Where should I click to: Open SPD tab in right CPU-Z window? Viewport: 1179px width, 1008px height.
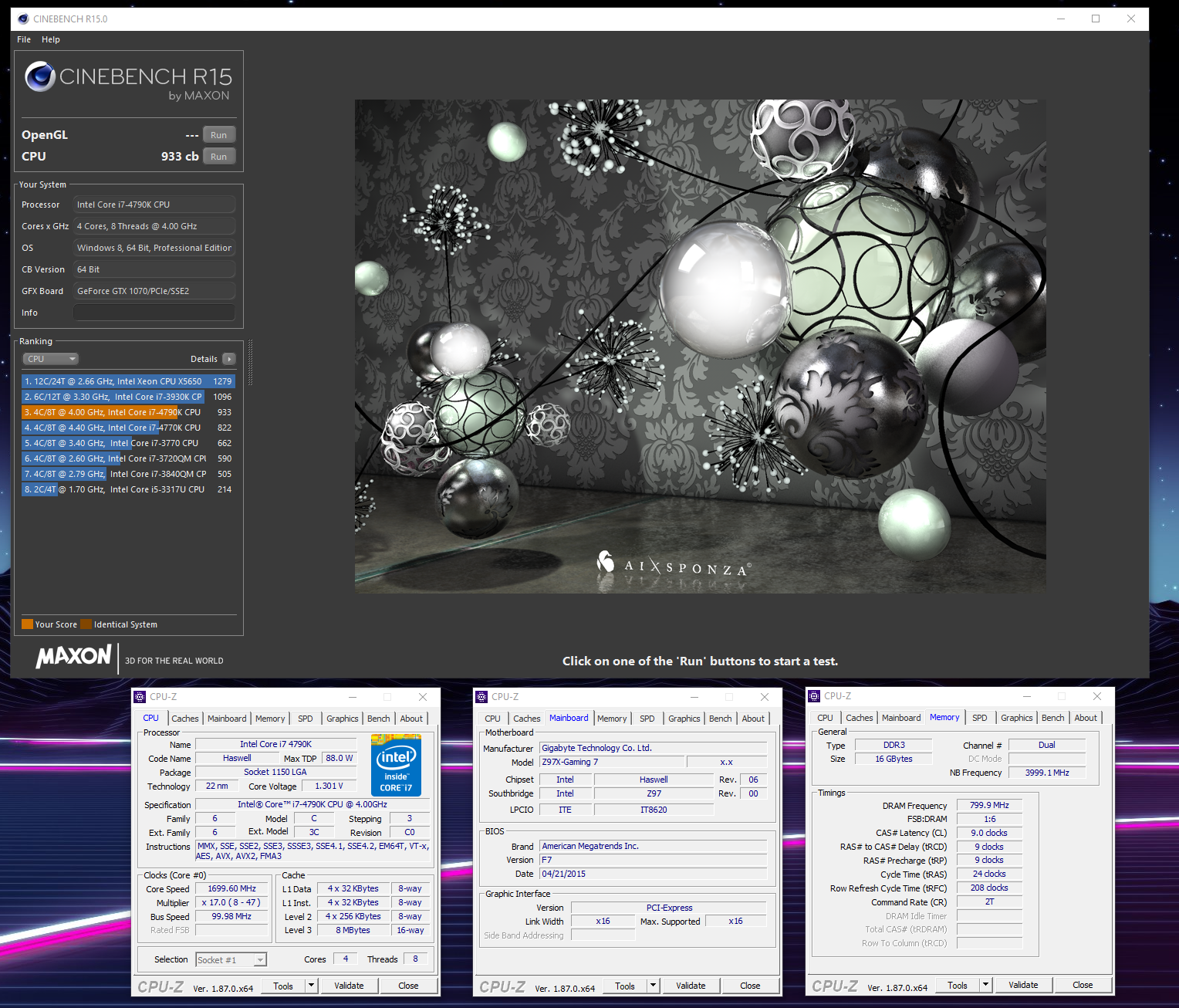click(x=980, y=718)
